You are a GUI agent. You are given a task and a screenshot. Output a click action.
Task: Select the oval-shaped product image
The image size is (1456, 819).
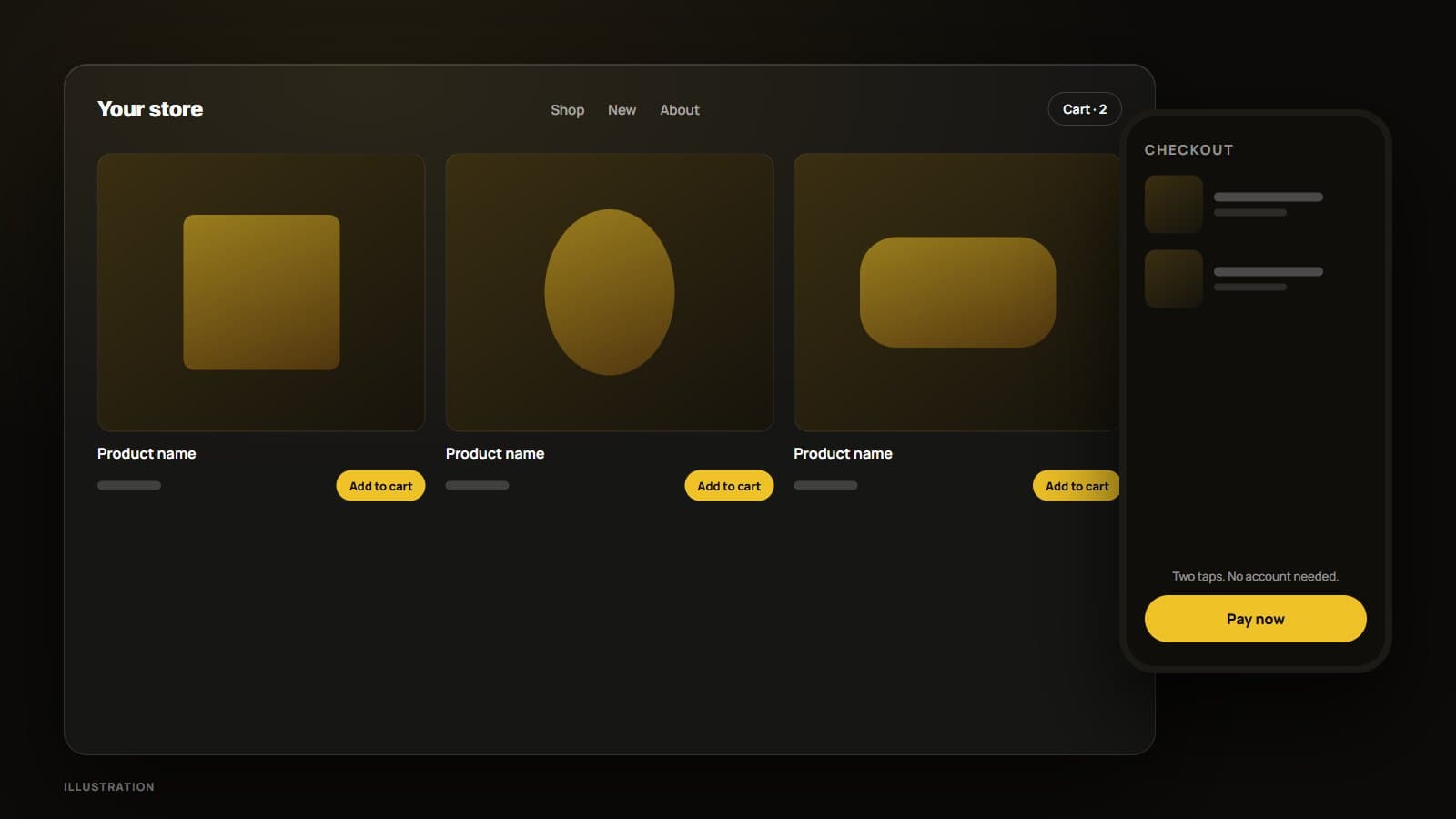coord(610,292)
